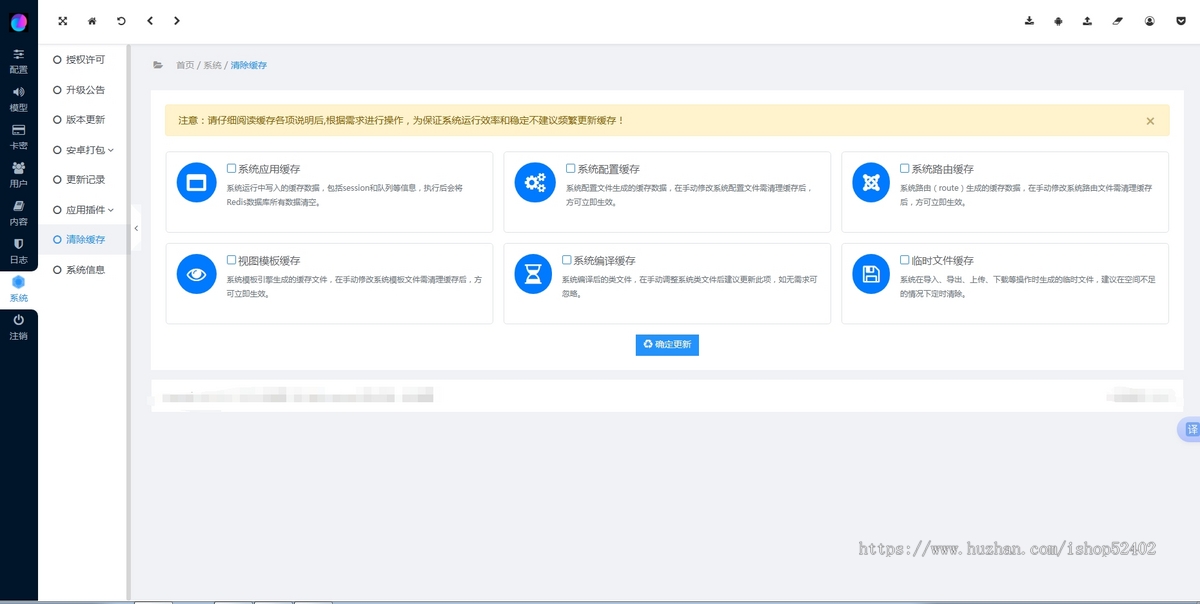Open 升级公告 in the submenu
The height and width of the screenshot is (604, 1200).
tap(84, 90)
